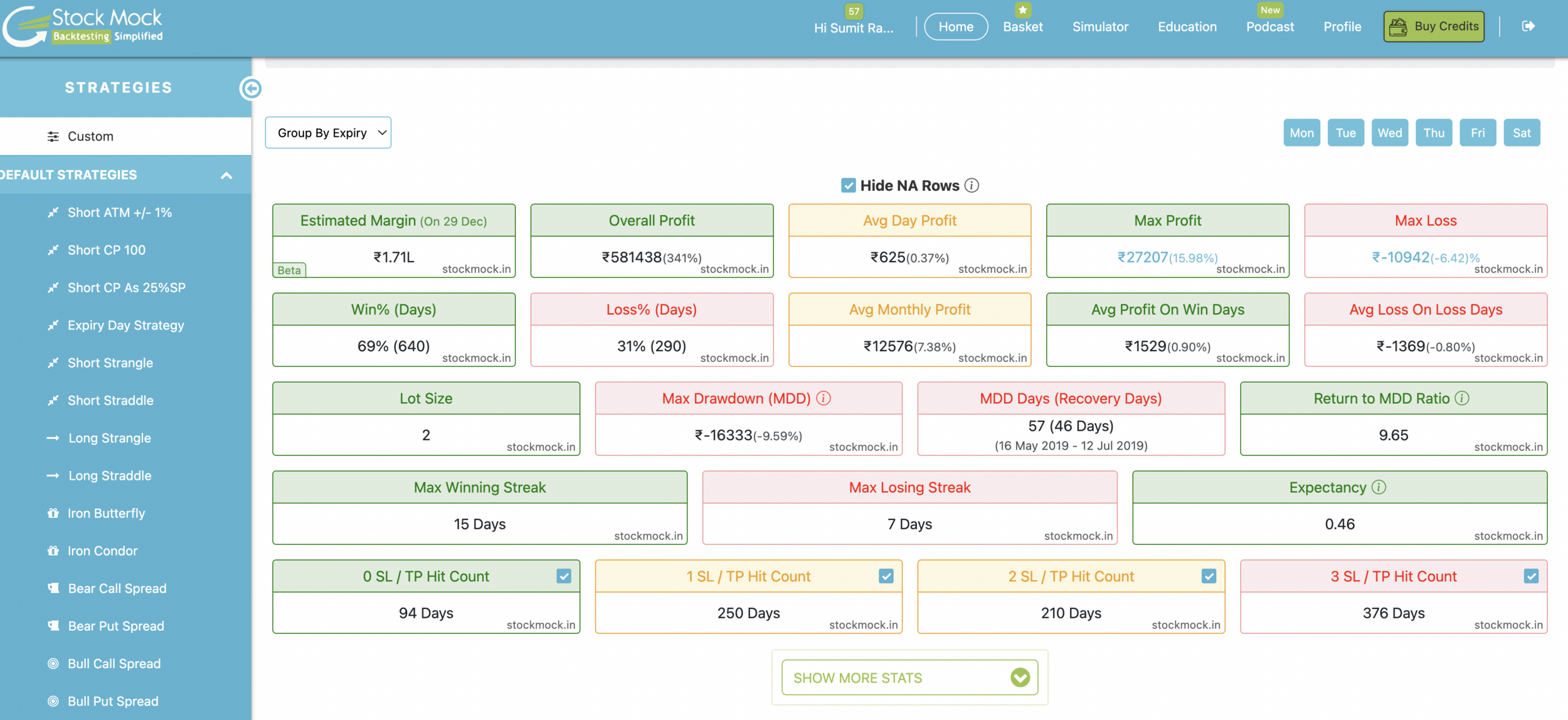Click Return to MDD Ratio info icon
Screen dimensions: 1568x720
(1462, 398)
